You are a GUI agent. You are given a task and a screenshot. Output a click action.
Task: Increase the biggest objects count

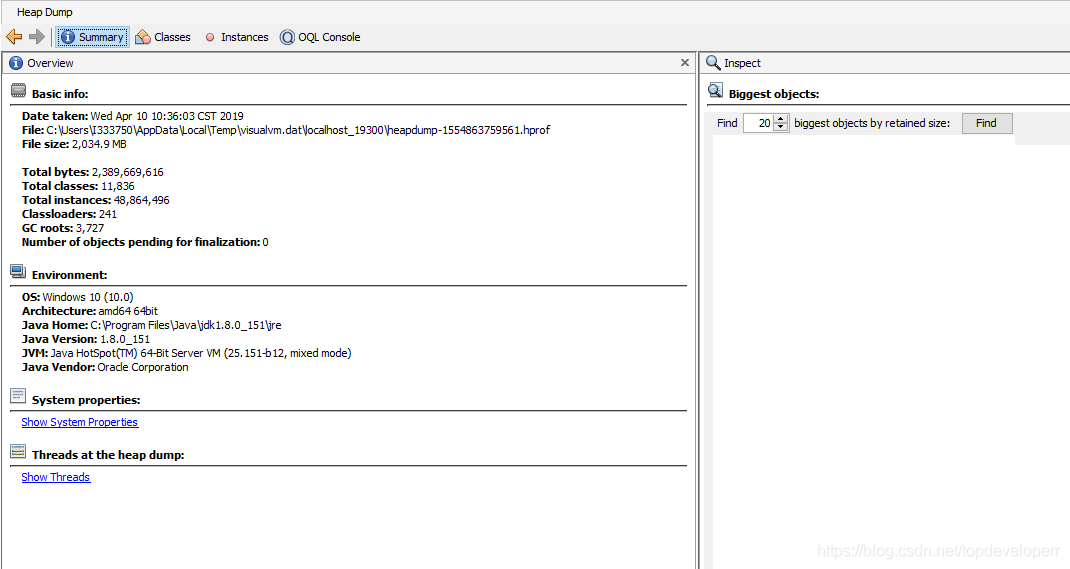781,119
